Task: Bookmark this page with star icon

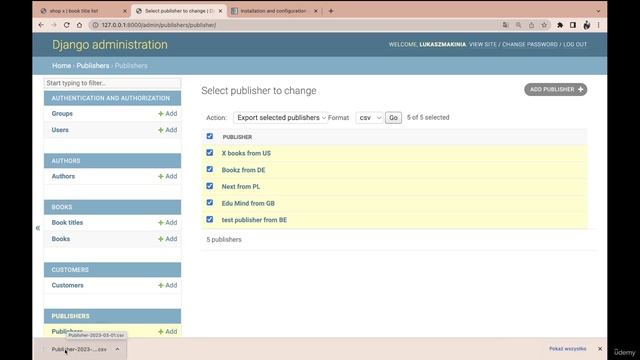Action: pos(544,25)
